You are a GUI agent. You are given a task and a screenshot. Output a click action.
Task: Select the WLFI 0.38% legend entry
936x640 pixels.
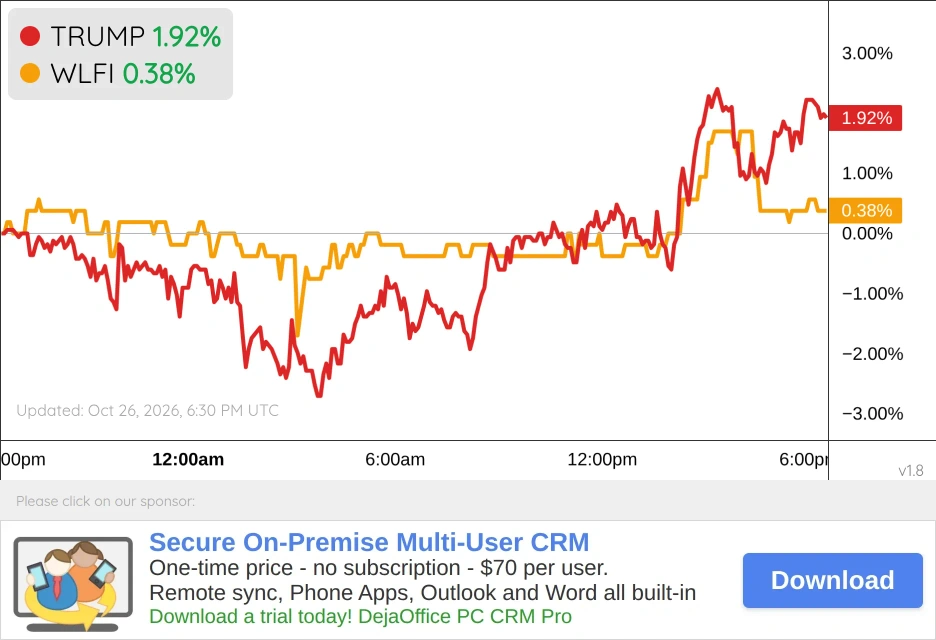click(x=107, y=74)
